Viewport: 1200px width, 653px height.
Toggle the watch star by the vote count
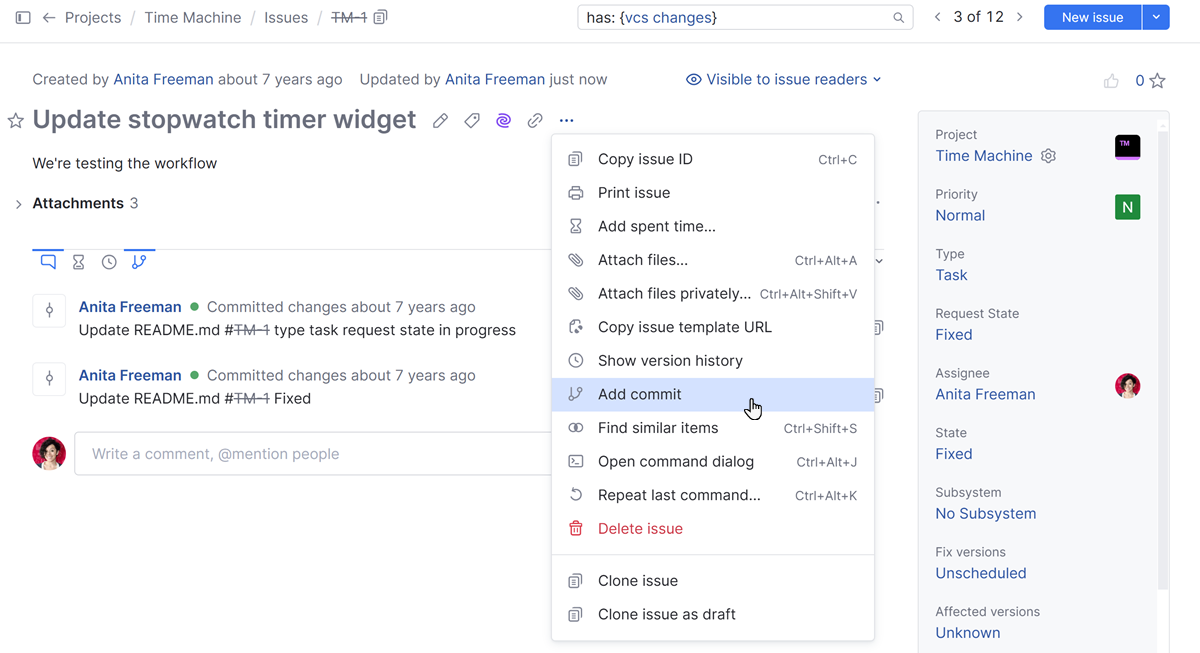1157,81
